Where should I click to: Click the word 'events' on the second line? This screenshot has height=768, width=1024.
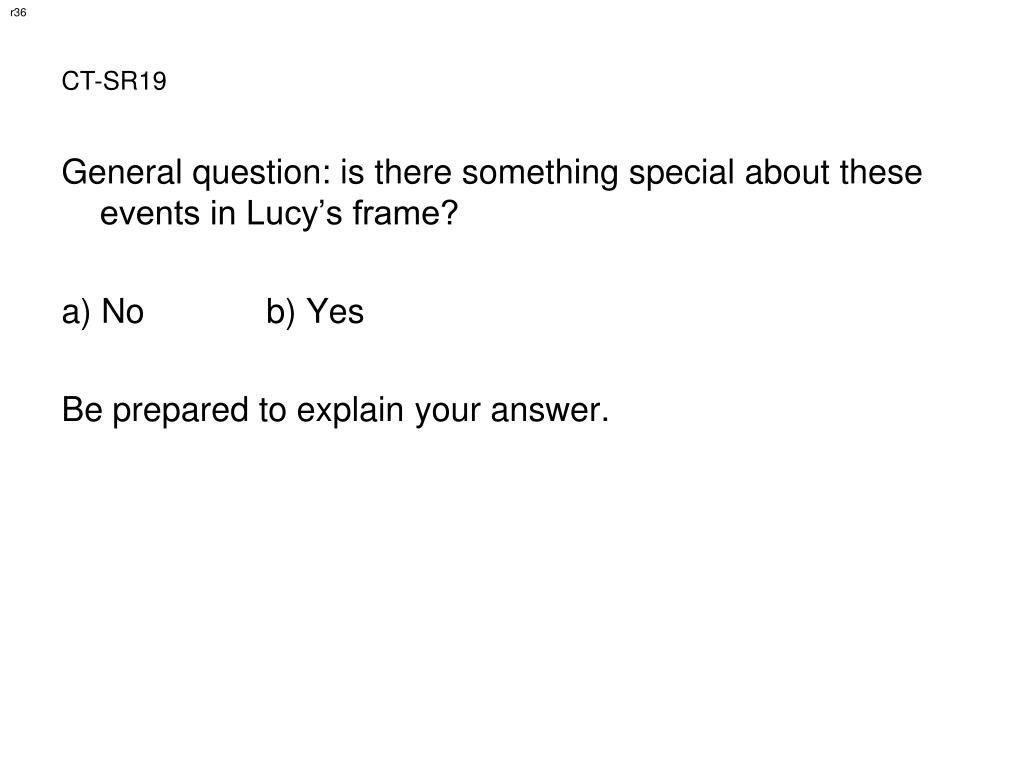click(x=150, y=214)
